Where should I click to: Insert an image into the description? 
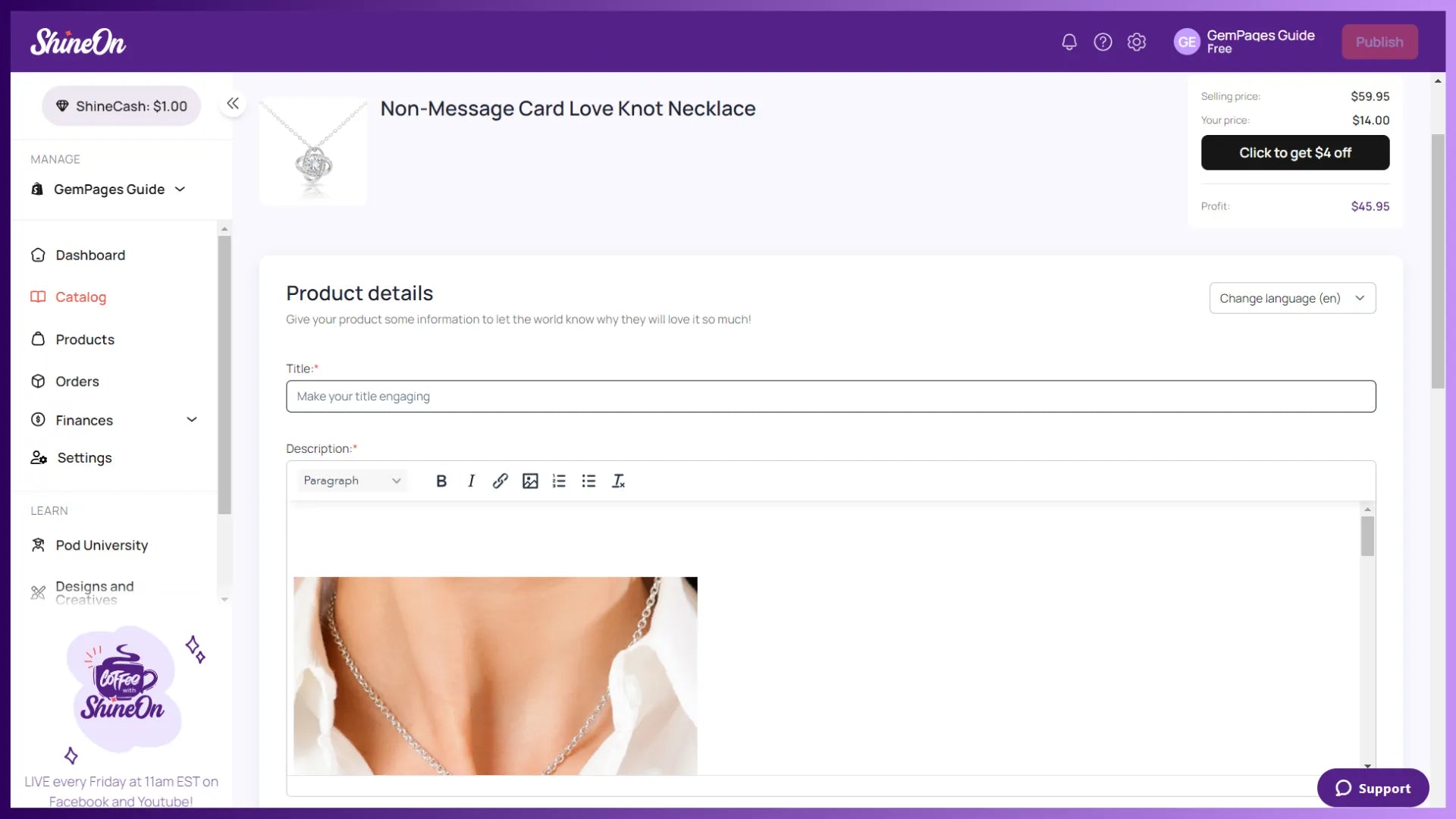pos(529,481)
